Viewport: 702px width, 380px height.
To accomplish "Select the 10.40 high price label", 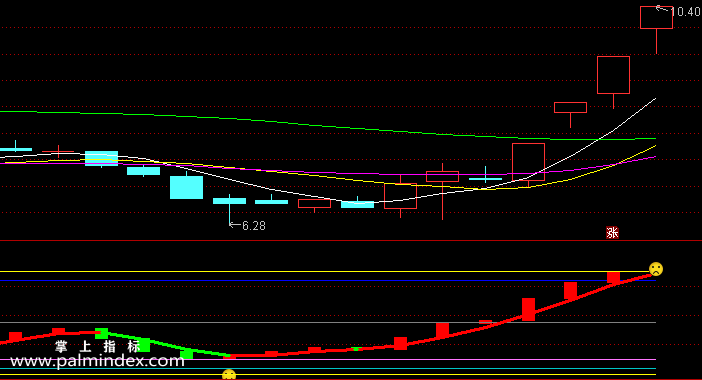I will tap(685, 12).
